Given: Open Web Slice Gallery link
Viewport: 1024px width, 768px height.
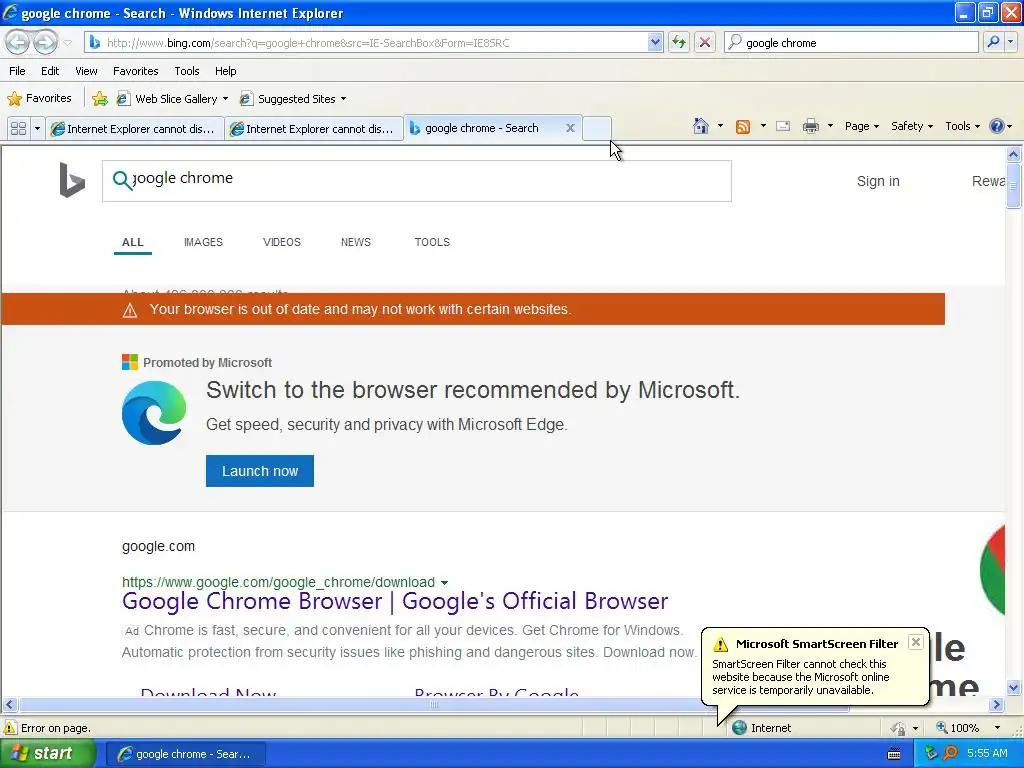Looking at the screenshot, I should [x=167, y=99].
